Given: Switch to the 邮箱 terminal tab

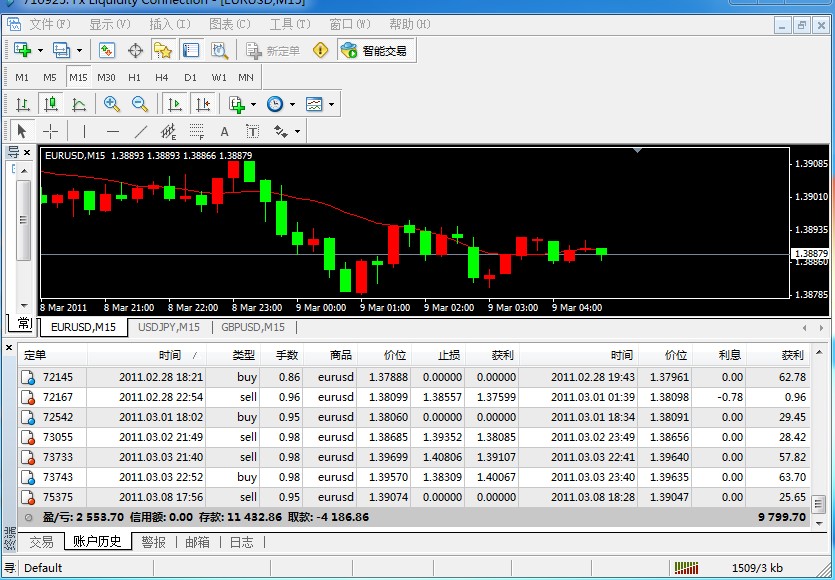Looking at the screenshot, I should click(197, 542).
